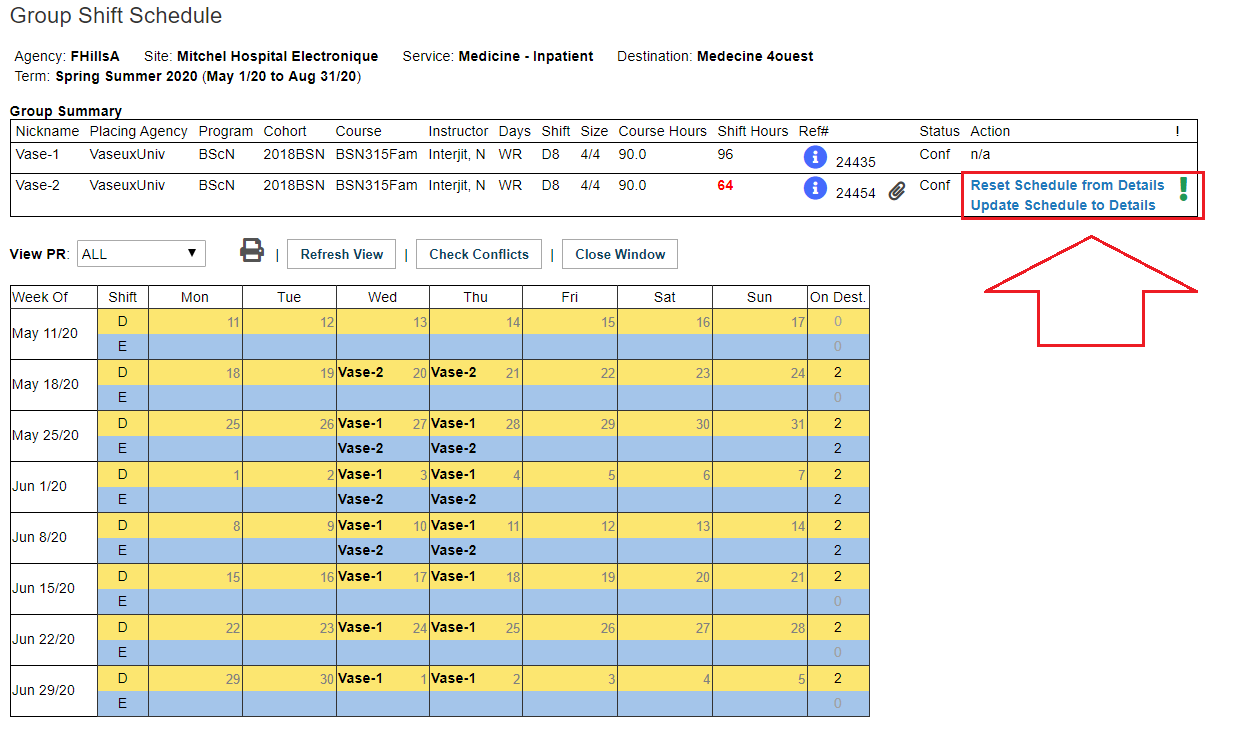
Task: Click the green exclamation alert icon
Action: 1184,189
